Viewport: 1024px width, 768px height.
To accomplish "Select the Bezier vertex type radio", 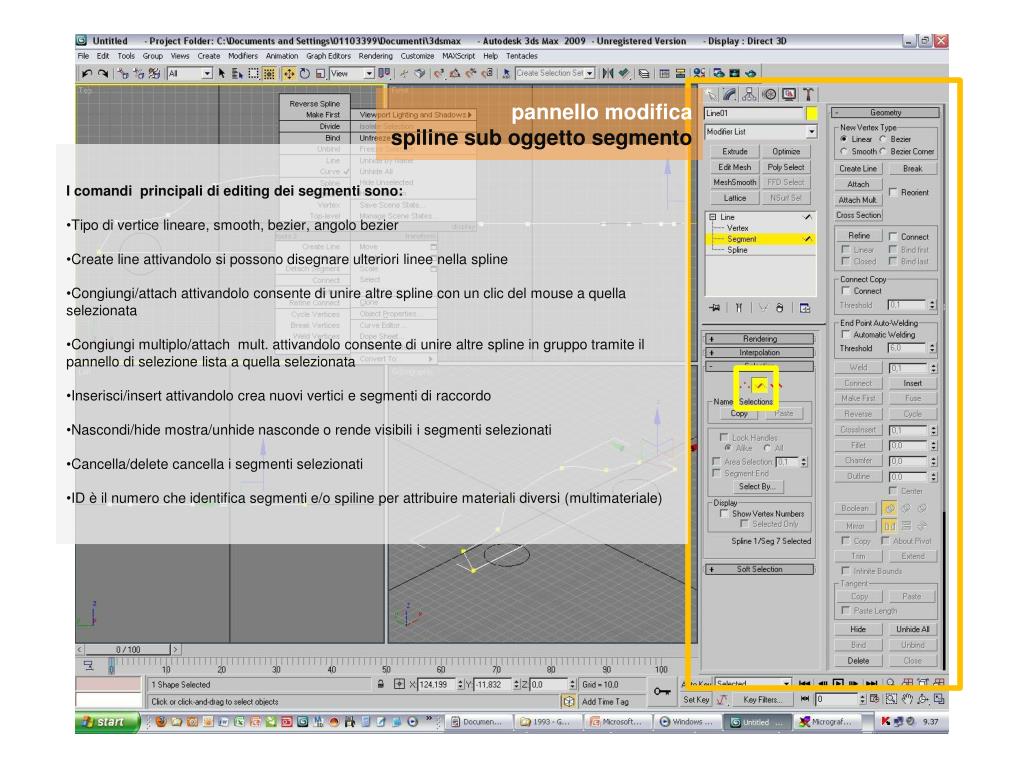I will (x=883, y=139).
